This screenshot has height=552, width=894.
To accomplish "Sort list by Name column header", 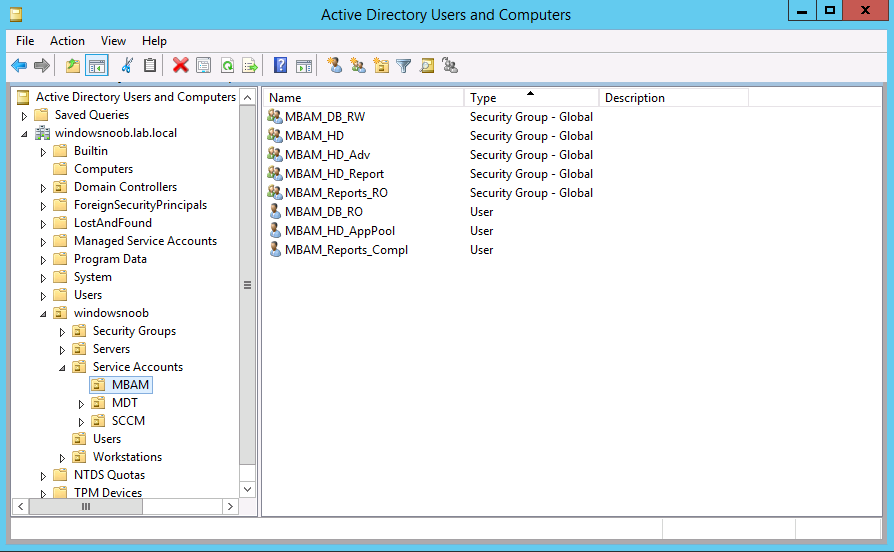I will click(x=364, y=98).
